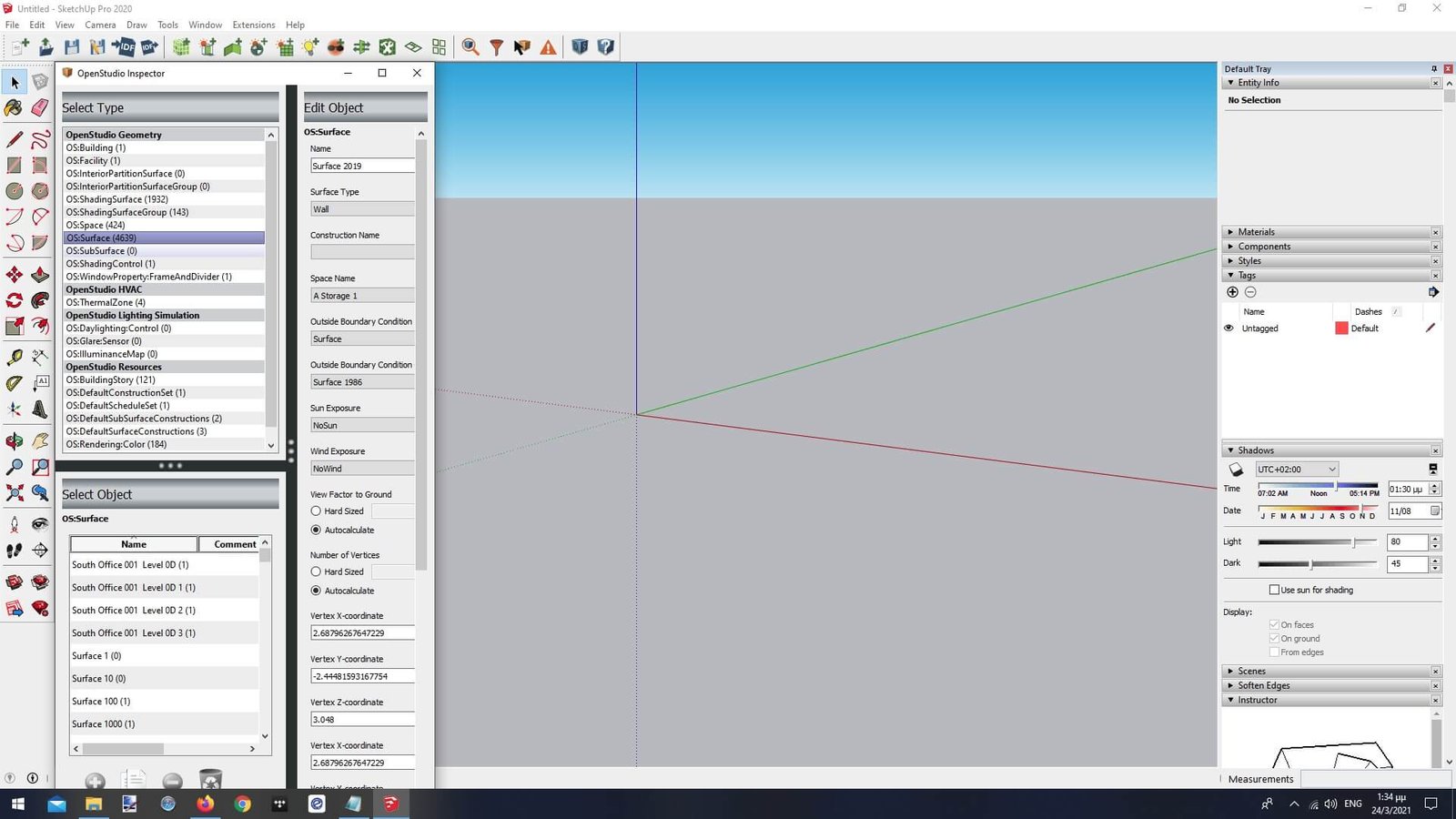Viewport: 1456px width, 819px height.
Task: Select the Circle tool
Action: (15, 191)
